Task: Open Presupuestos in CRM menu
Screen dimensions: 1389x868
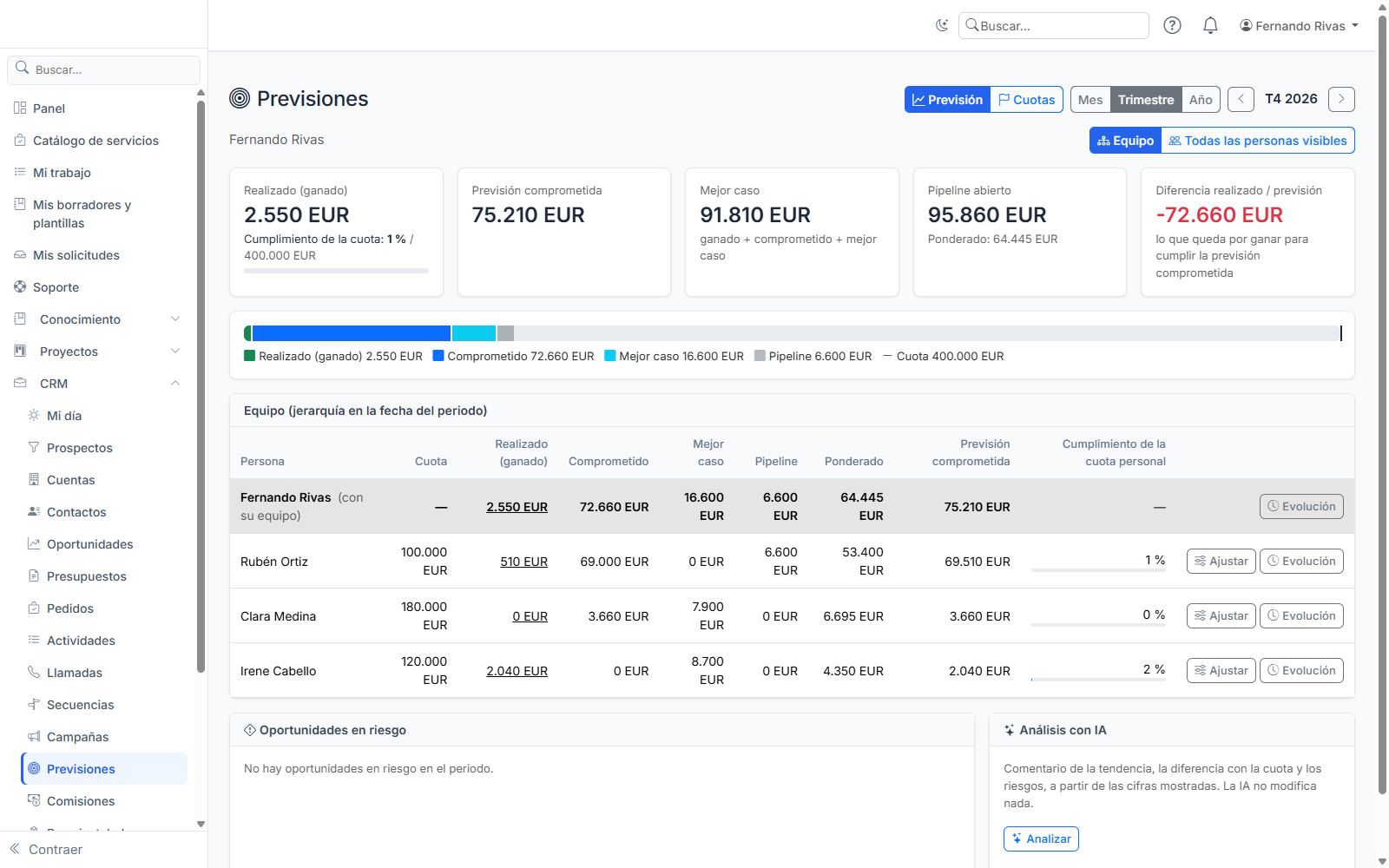Action: 104,576
